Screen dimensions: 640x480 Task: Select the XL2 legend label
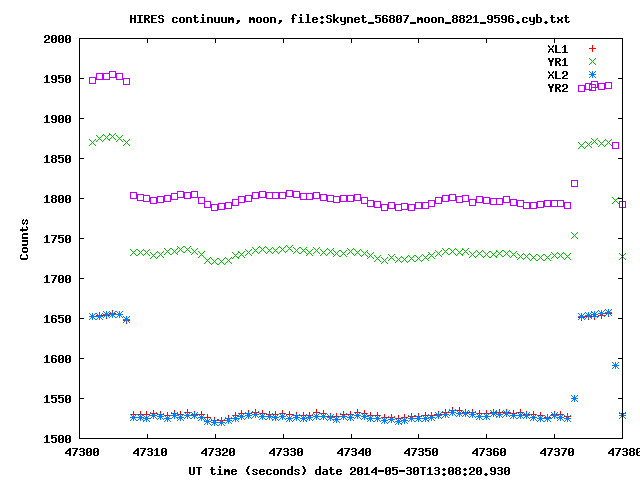click(x=558, y=75)
